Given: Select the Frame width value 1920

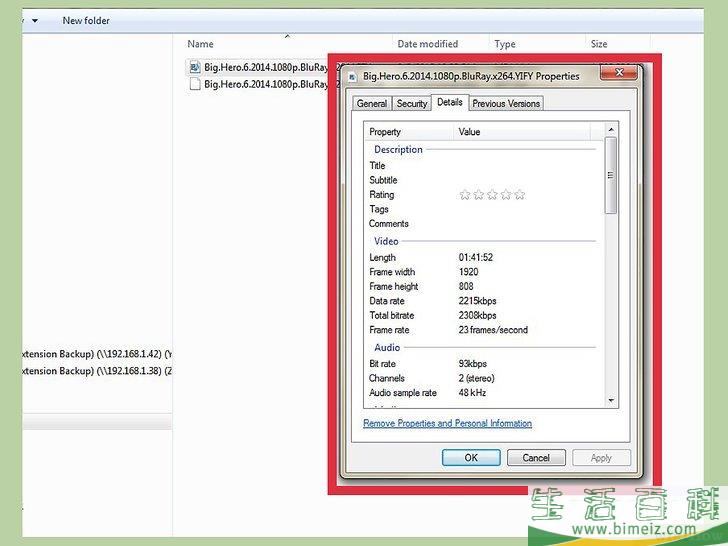Looking at the screenshot, I should point(468,272).
